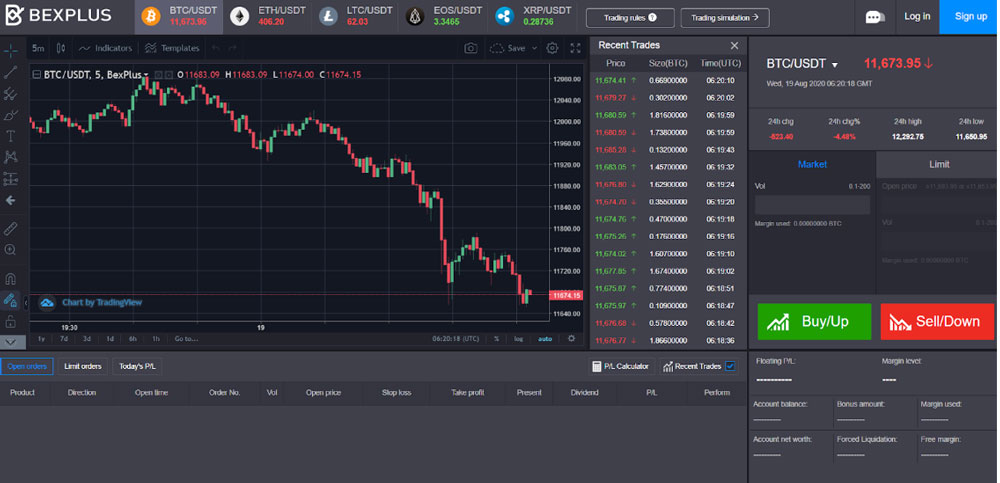Click the Sell/Down button
1000x483 pixels.
click(937, 322)
